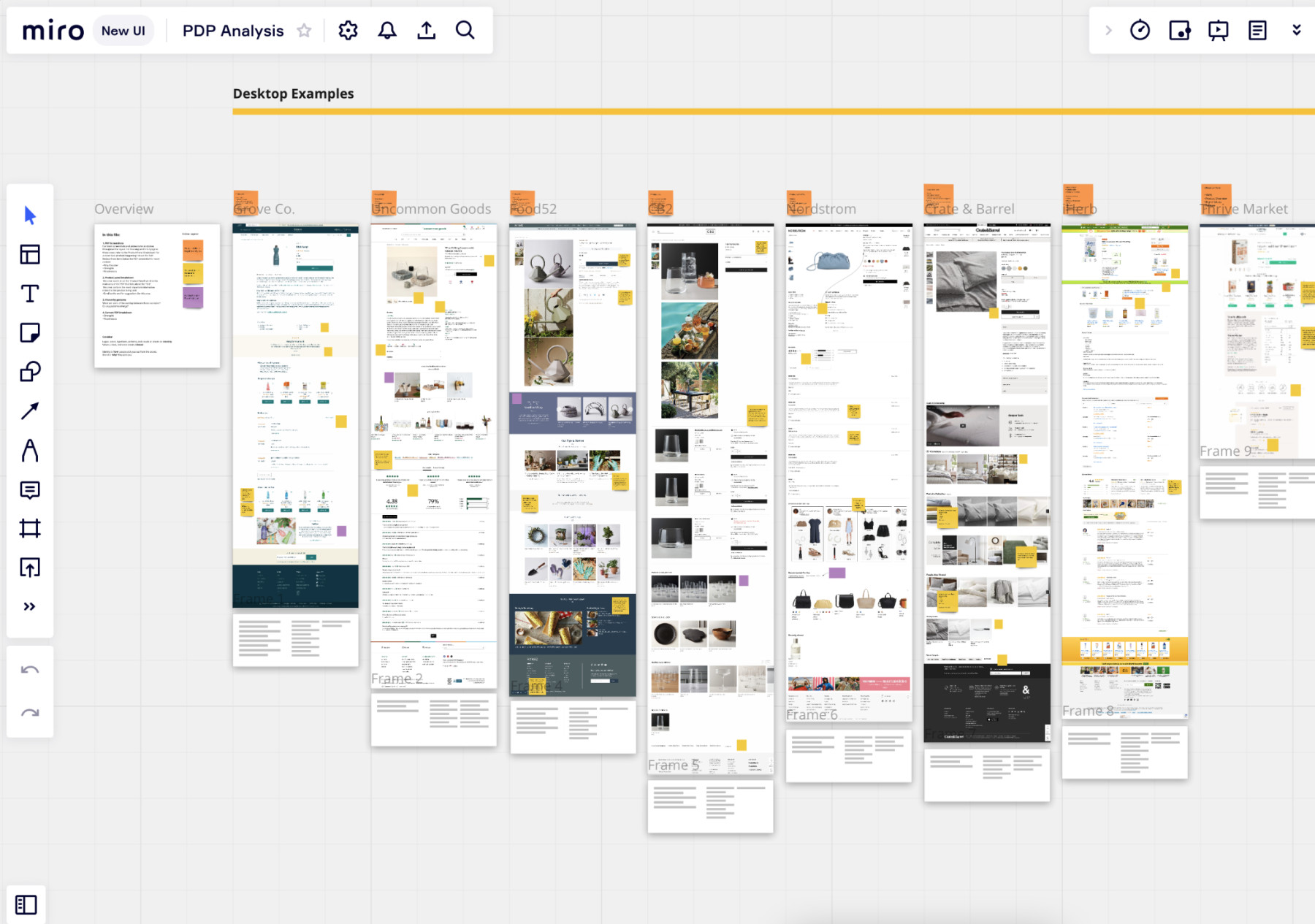Select the cursor pointer tool
Image resolution: width=1315 pixels, height=924 pixels.
[x=30, y=215]
